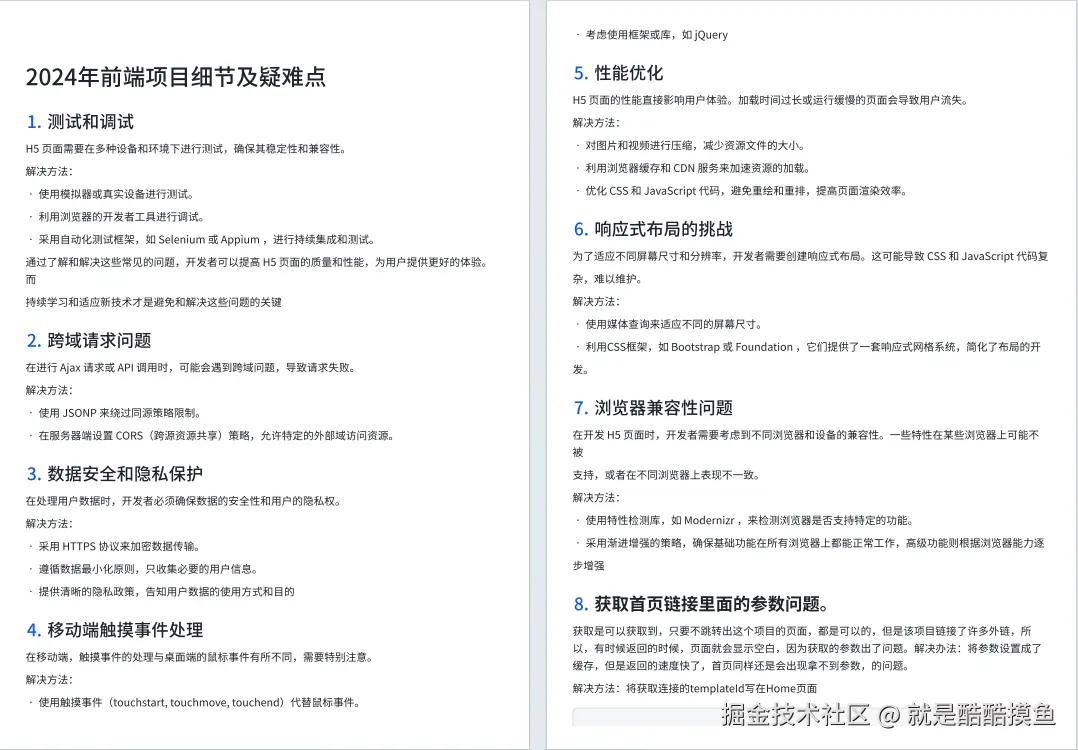Viewport: 1078px width, 750px height.
Task: Select heading "3. 数据安全和隐私保护"
Action: [x=114, y=474]
